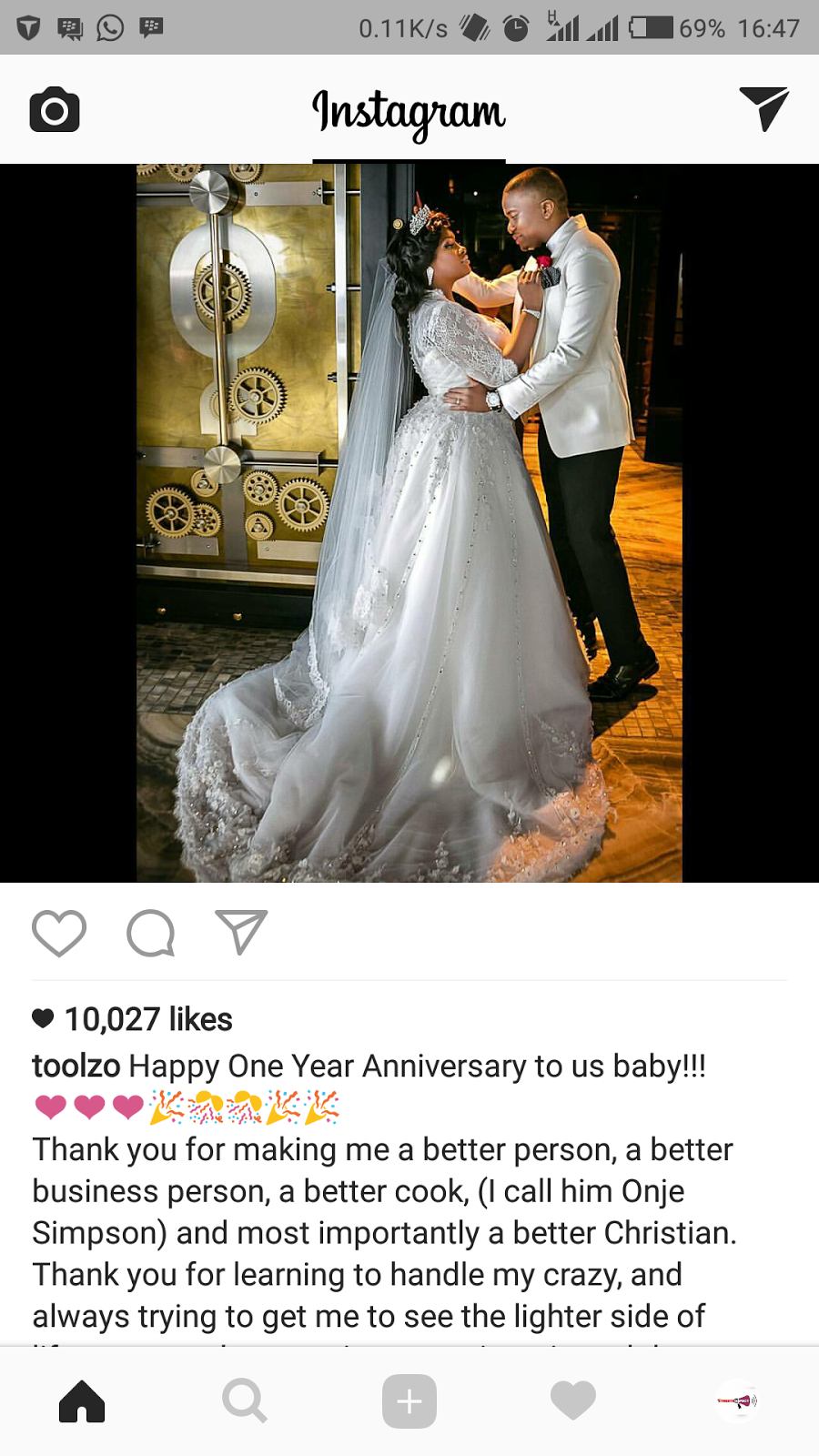The width and height of the screenshot is (819, 1456).
Task: Tap the battery 69% status indicator
Action: [677, 28]
